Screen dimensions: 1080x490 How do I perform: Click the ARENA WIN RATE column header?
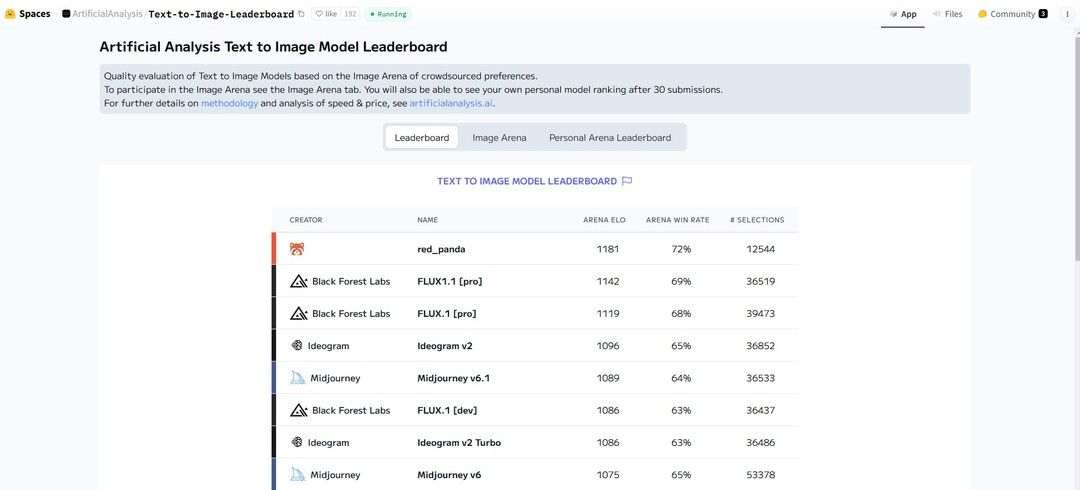(677, 220)
